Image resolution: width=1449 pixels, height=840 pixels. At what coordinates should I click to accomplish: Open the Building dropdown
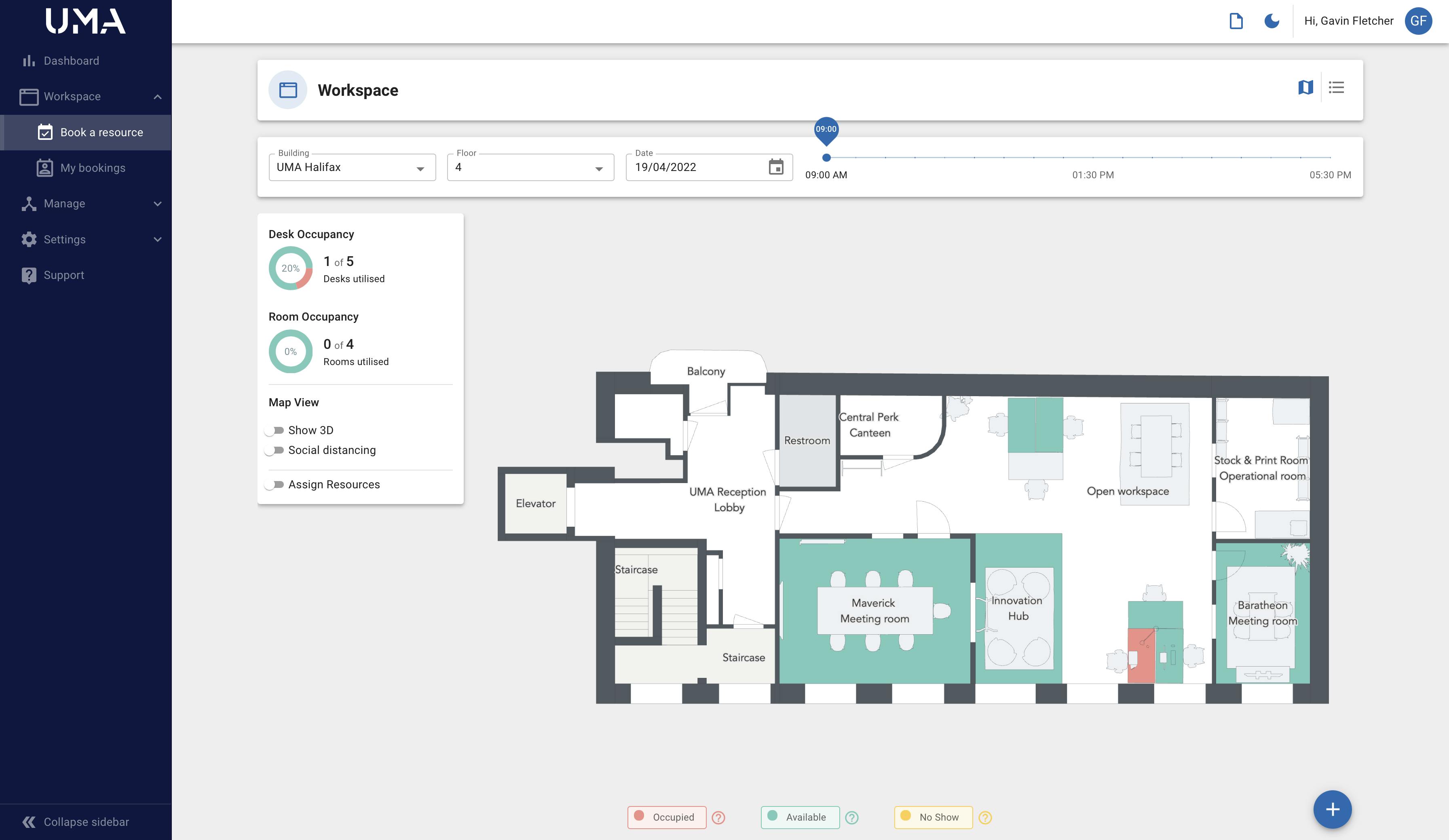point(352,167)
